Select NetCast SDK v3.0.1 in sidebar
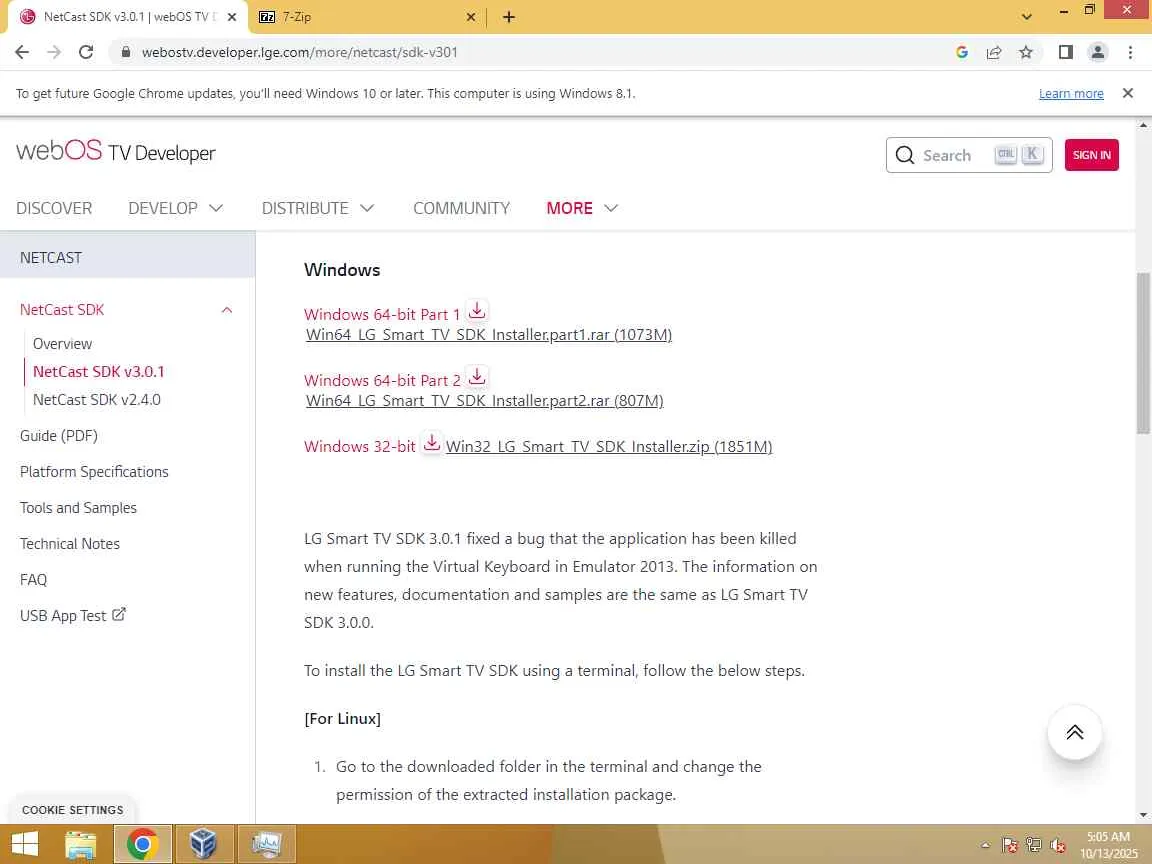1152x864 pixels. pos(98,372)
